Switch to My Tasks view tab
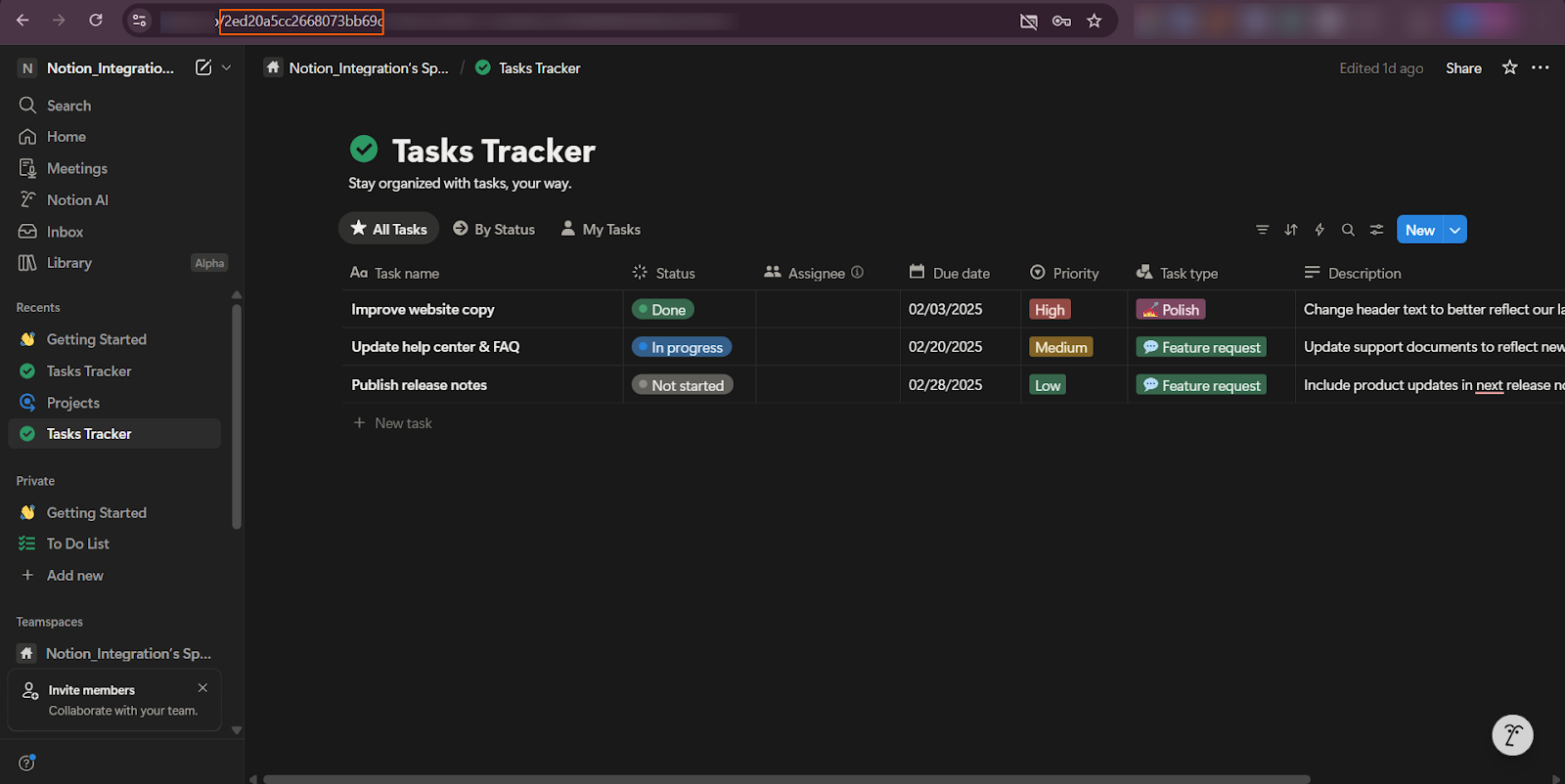This screenshot has height=784, width=1565. tap(601, 229)
